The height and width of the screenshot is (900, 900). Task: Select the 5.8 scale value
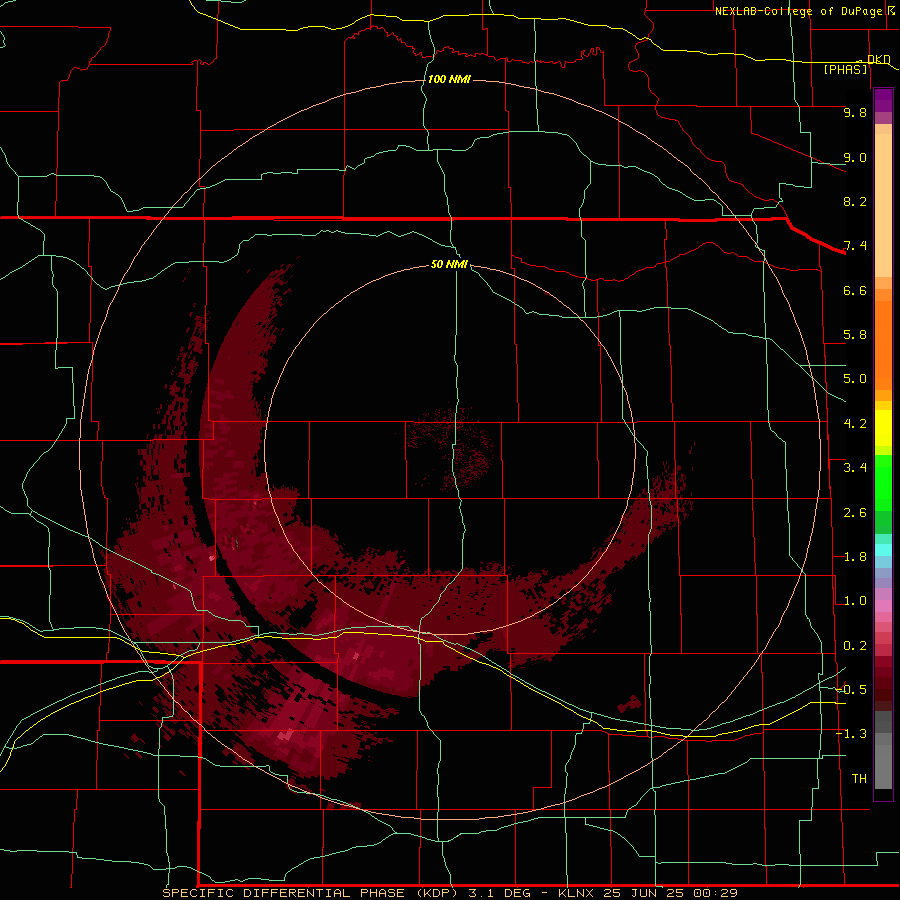(855, 335)
